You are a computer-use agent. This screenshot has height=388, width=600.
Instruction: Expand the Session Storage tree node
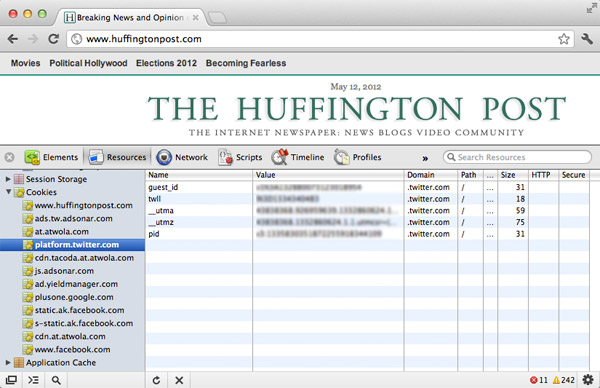(x=8, y=179)
